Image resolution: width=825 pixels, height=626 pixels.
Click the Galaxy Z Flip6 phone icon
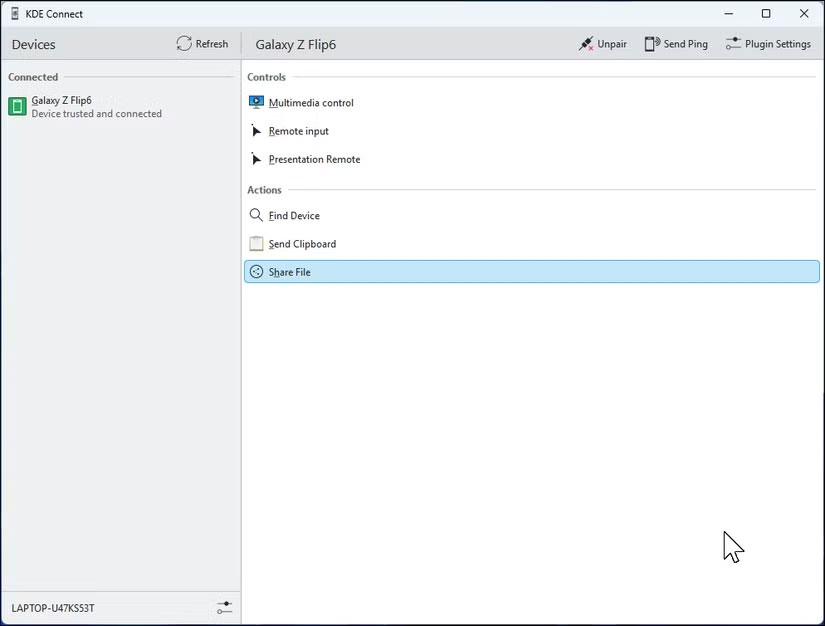tap(17, 107)
